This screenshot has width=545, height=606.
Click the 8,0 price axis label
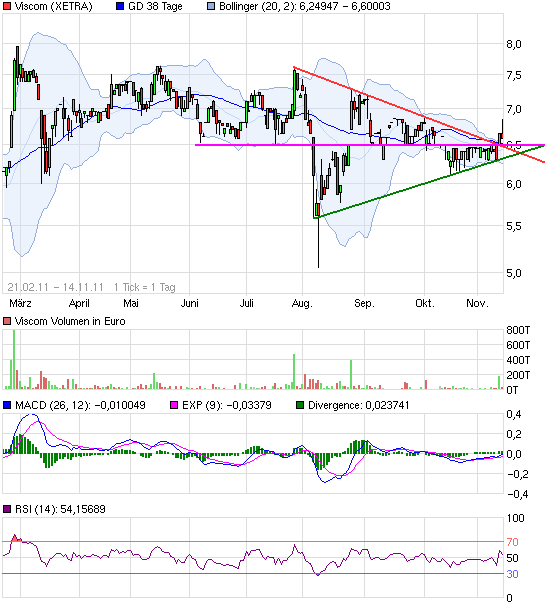click(514, 44)
